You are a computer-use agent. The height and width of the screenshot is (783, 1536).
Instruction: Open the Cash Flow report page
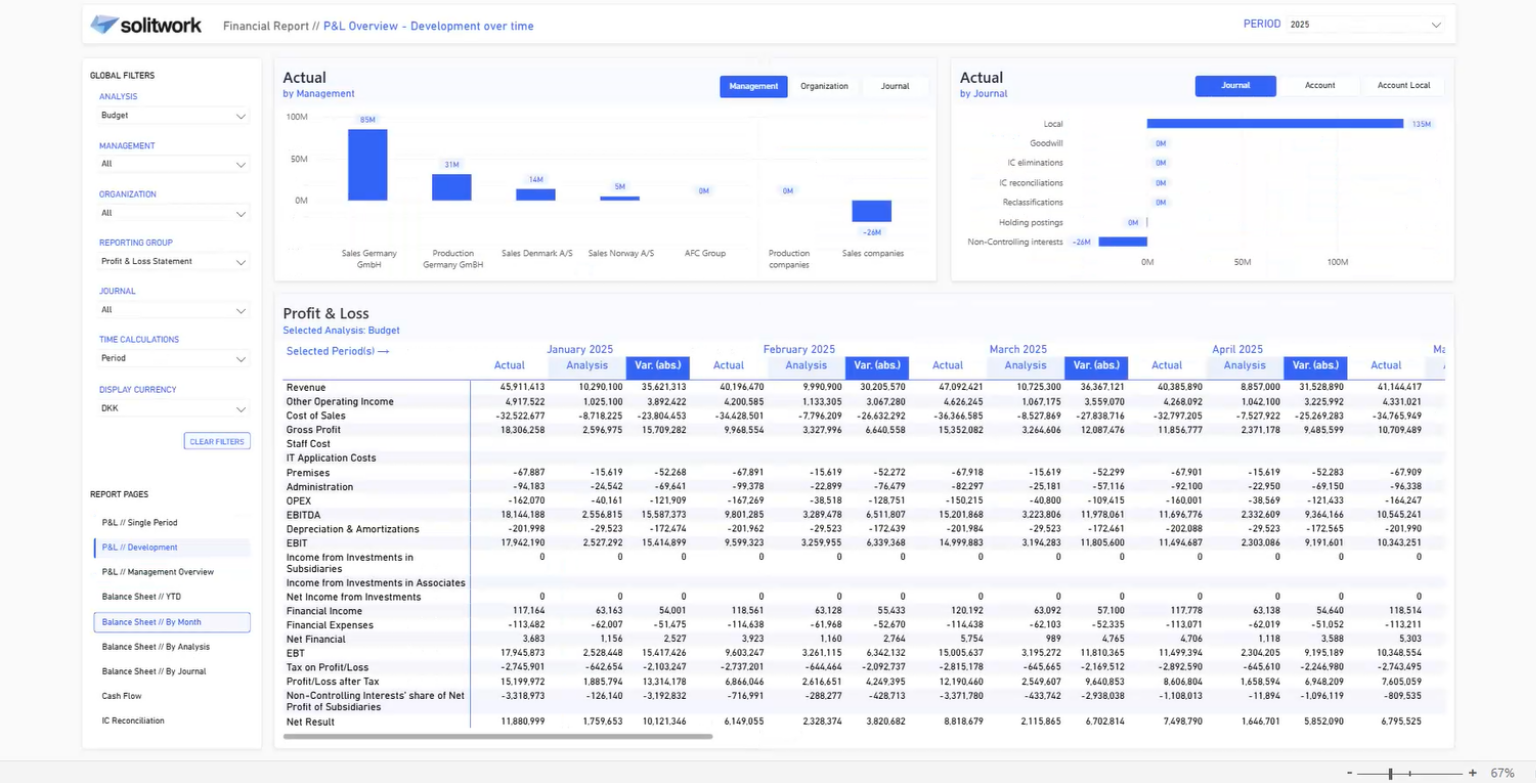coord(122,696)
